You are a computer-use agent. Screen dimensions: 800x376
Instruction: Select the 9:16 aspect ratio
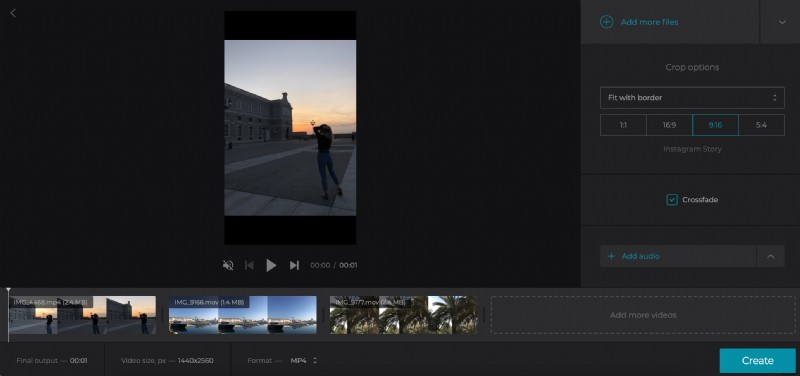715,125
